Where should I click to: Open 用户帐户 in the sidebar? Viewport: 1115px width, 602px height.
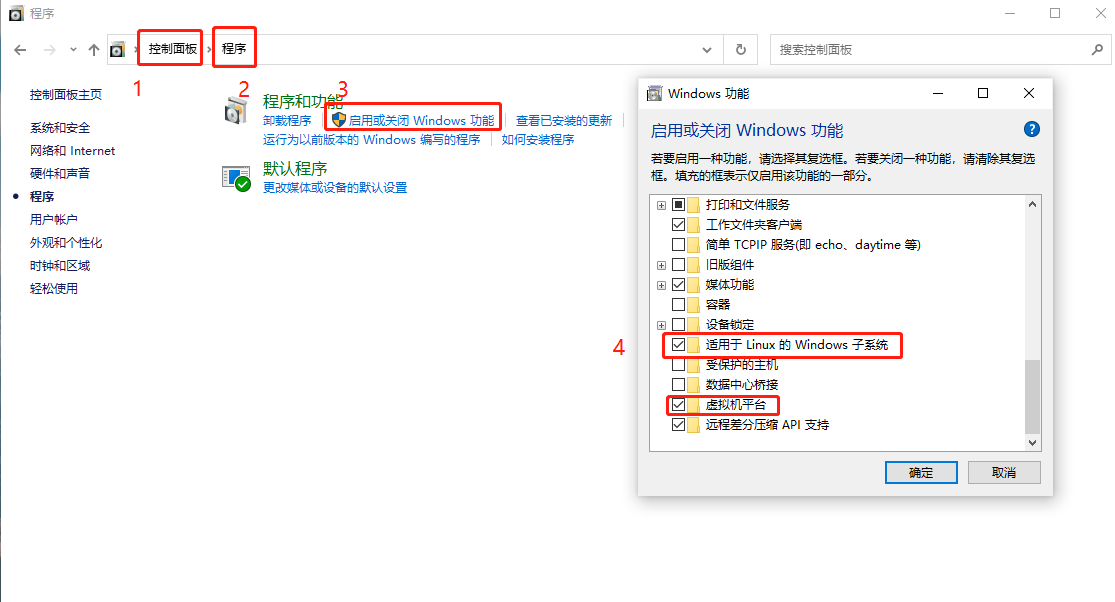(53, 220)
